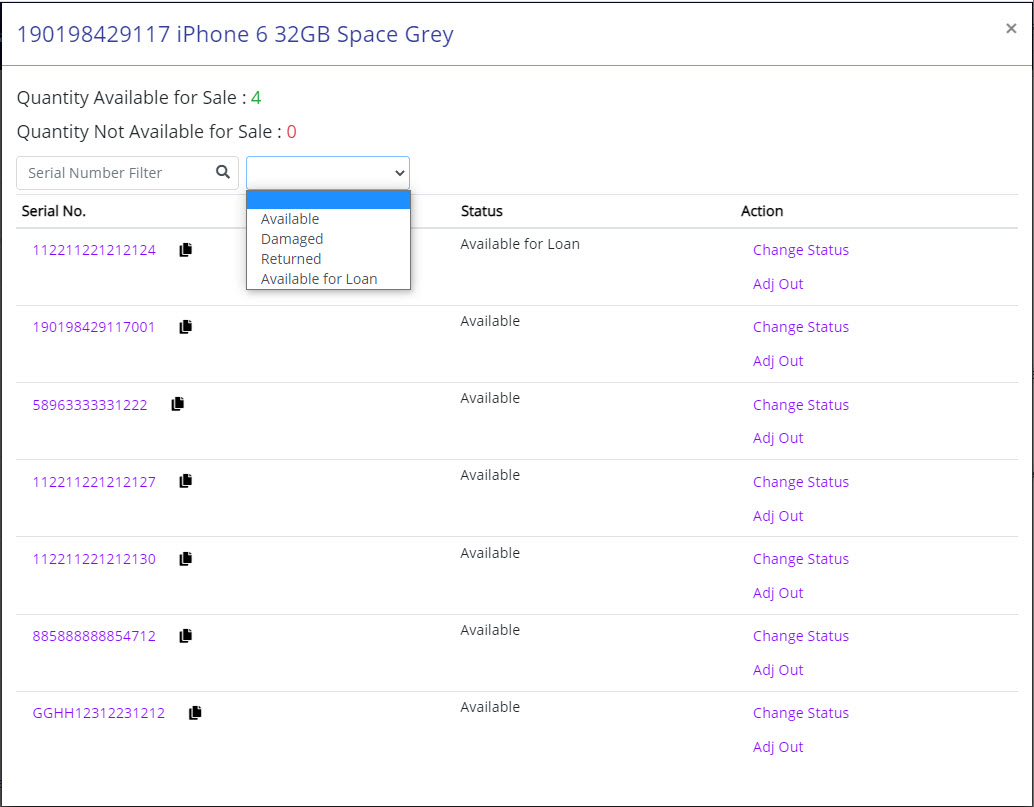Click Available status of serial 190198429117001
This screenshot has width=1034, height=807.
(x=490, y=321)
